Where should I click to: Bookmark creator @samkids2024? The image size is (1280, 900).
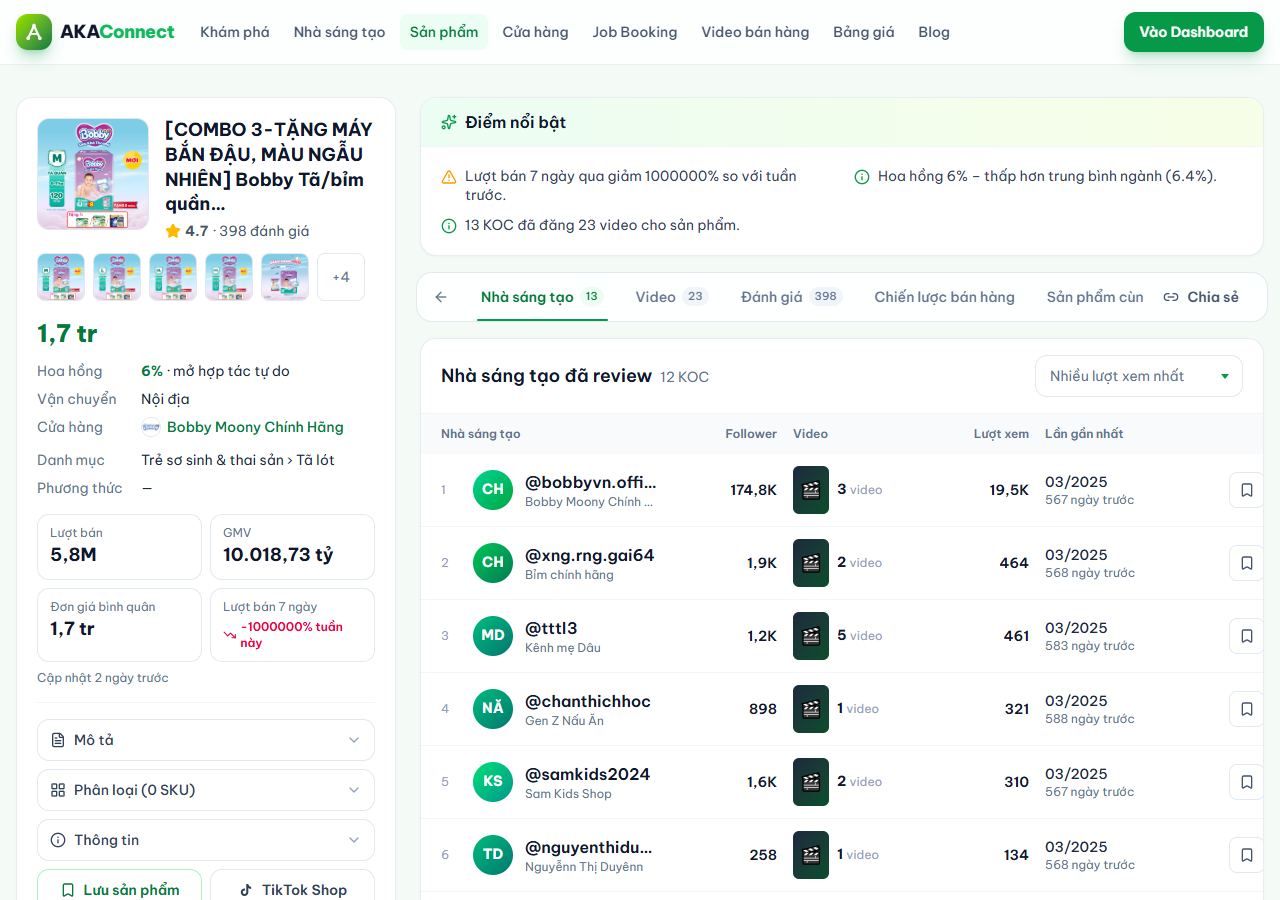1246,782
